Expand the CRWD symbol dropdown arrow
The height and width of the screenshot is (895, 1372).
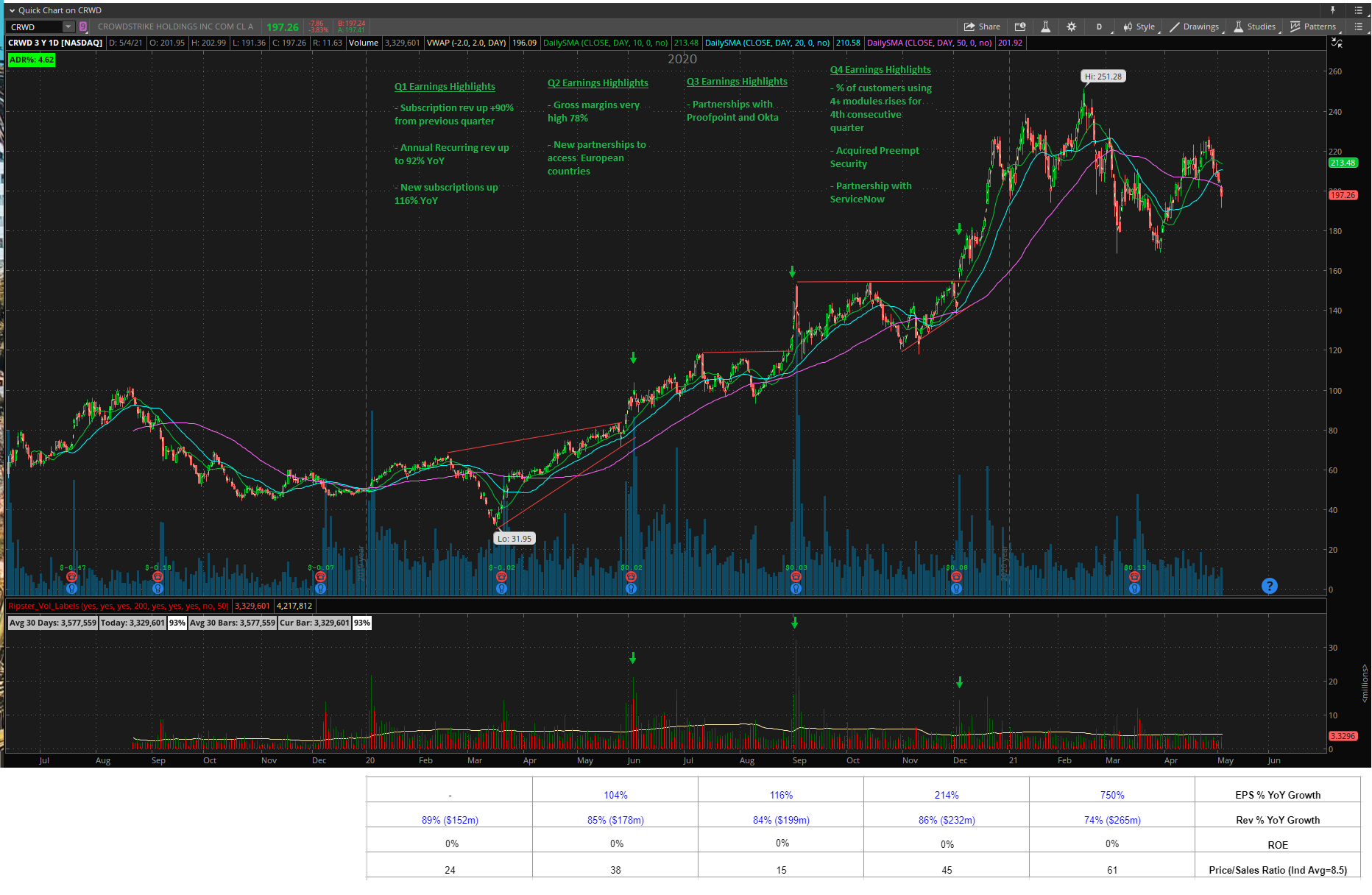68,27
